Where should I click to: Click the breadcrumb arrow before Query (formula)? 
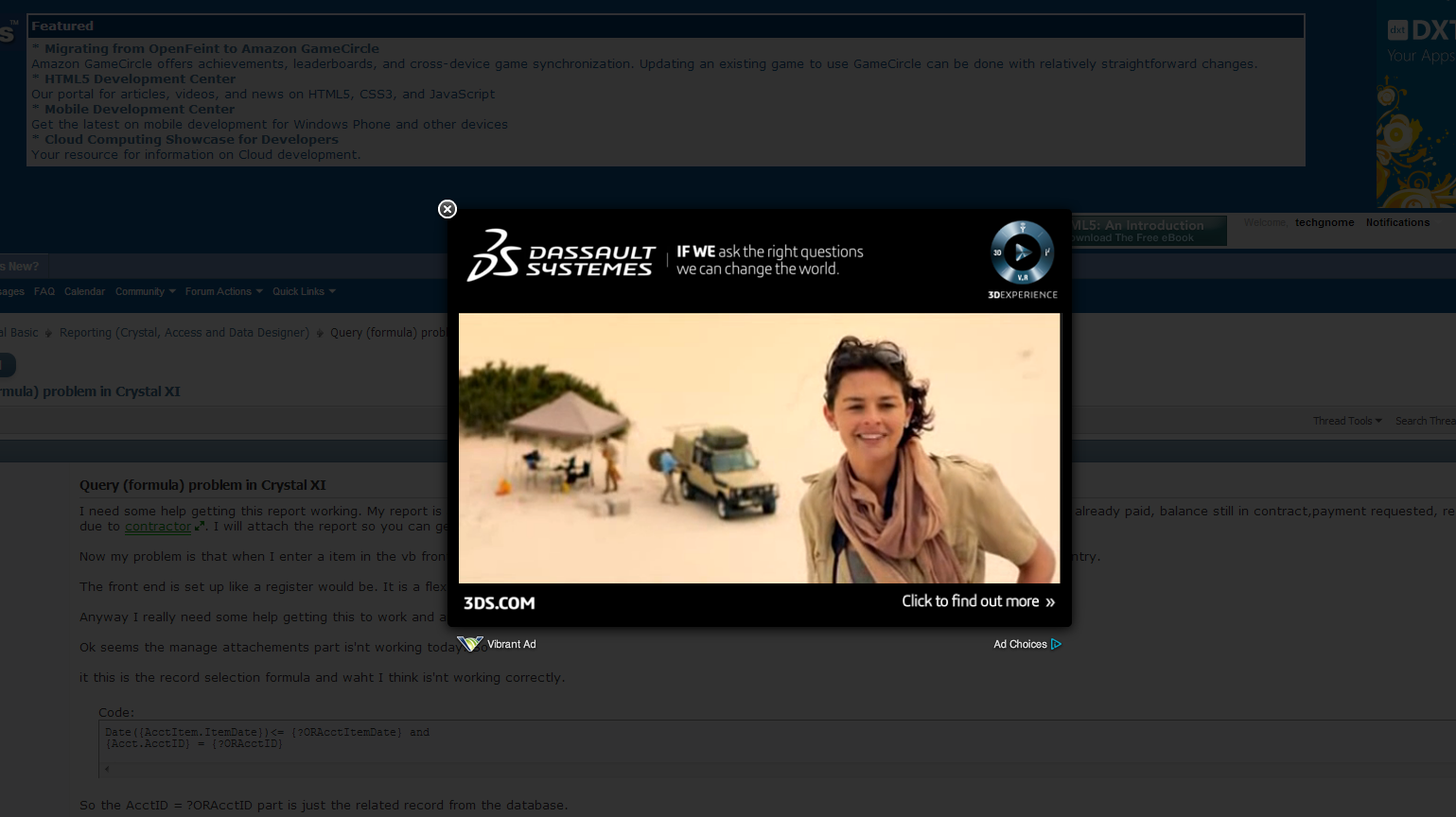[320, 333]
